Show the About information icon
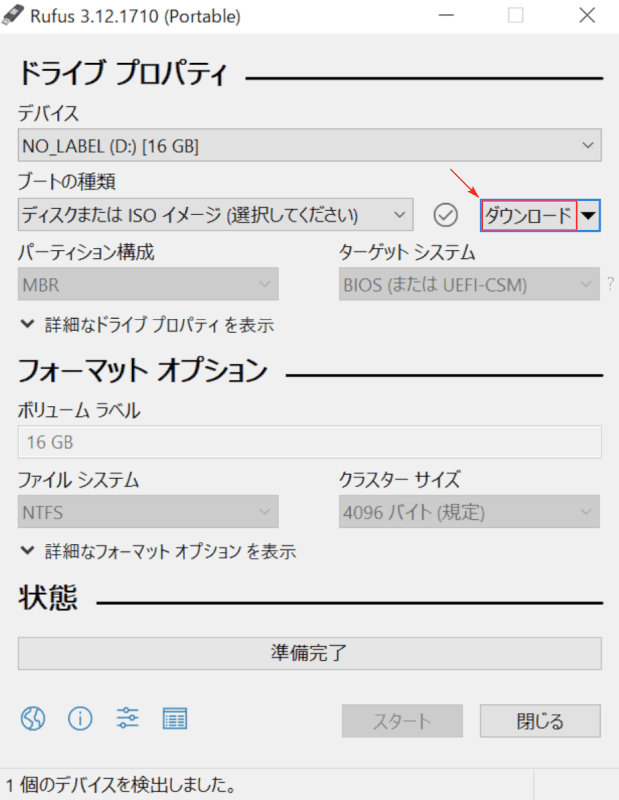The height and width of the screenshot is (800, 619). pyautogui.click(x=80, y=718)
